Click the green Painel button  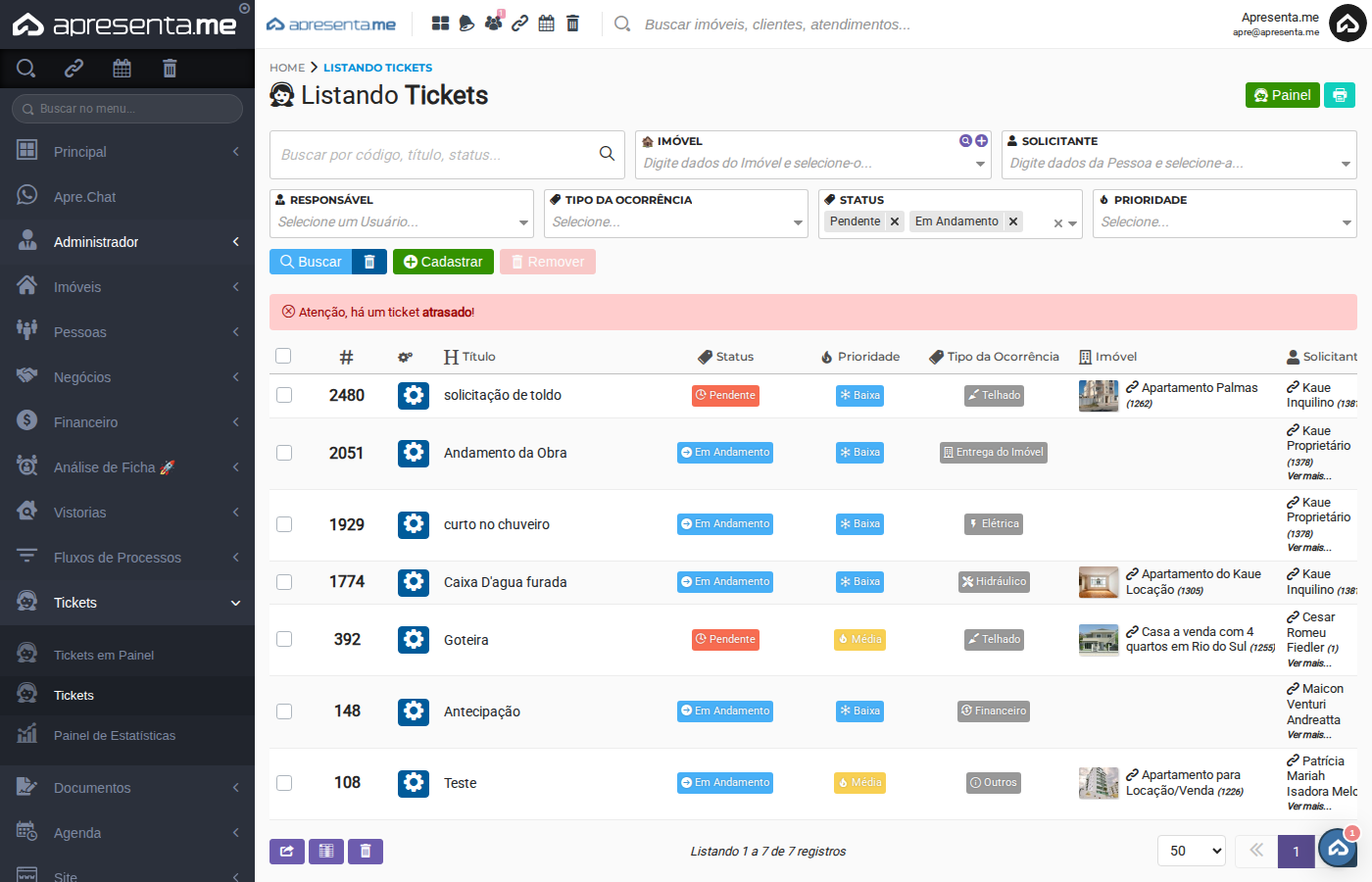pos(1282,95)
